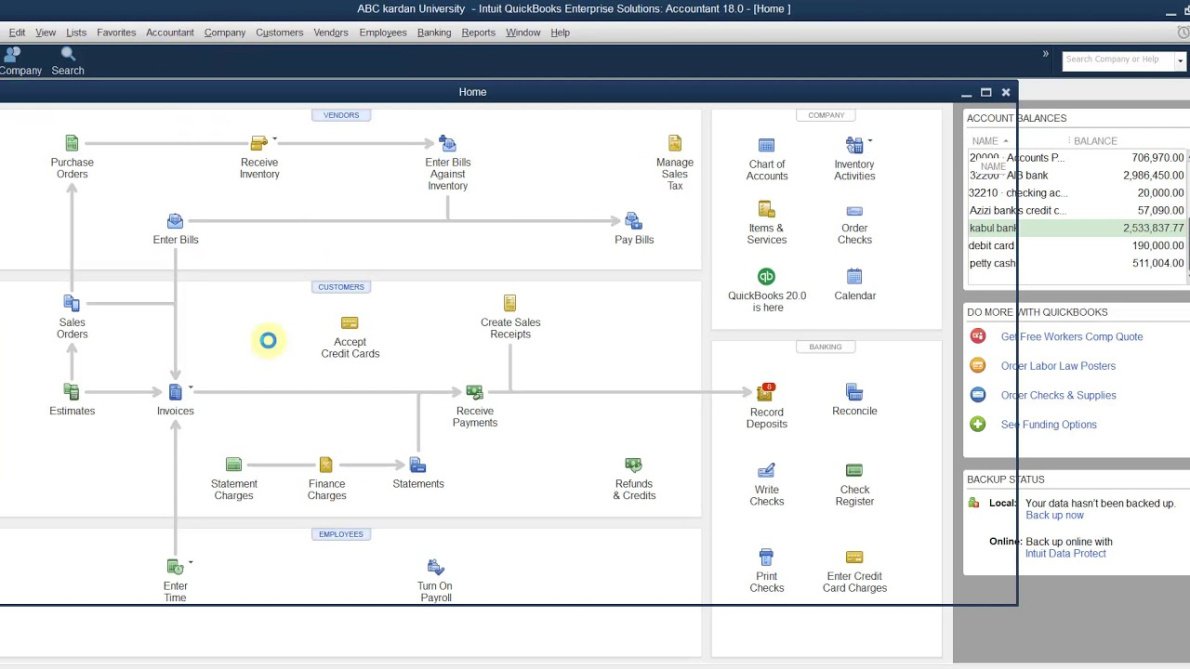The image size is (1190, 669).
Task: Expand the Enter Time dropdown arrow
Action: click(190, 562)
